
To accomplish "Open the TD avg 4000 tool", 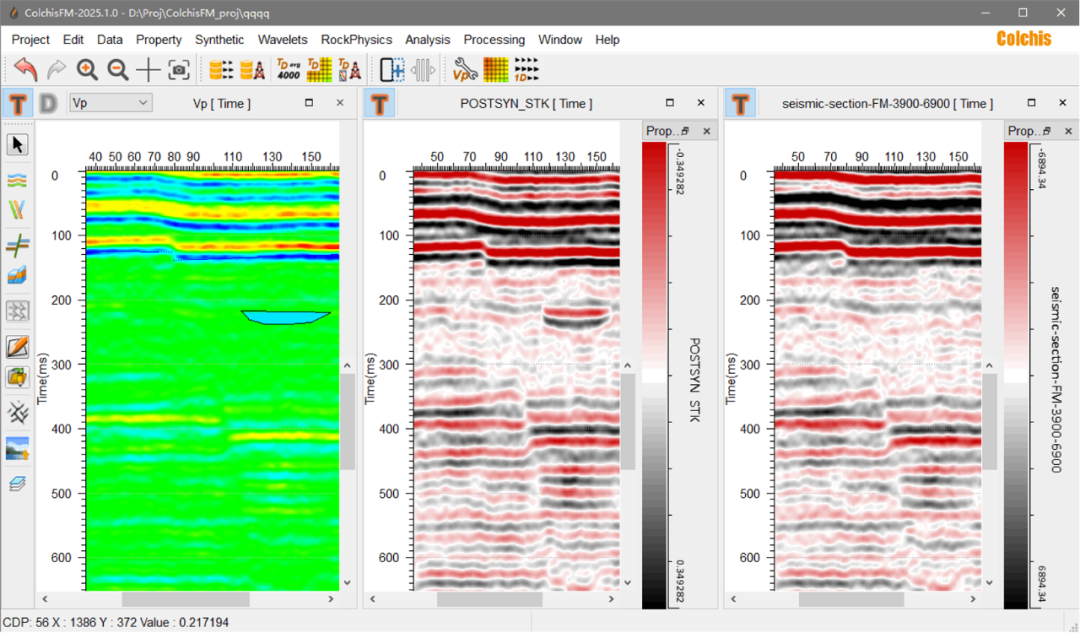I will [288, 70].
